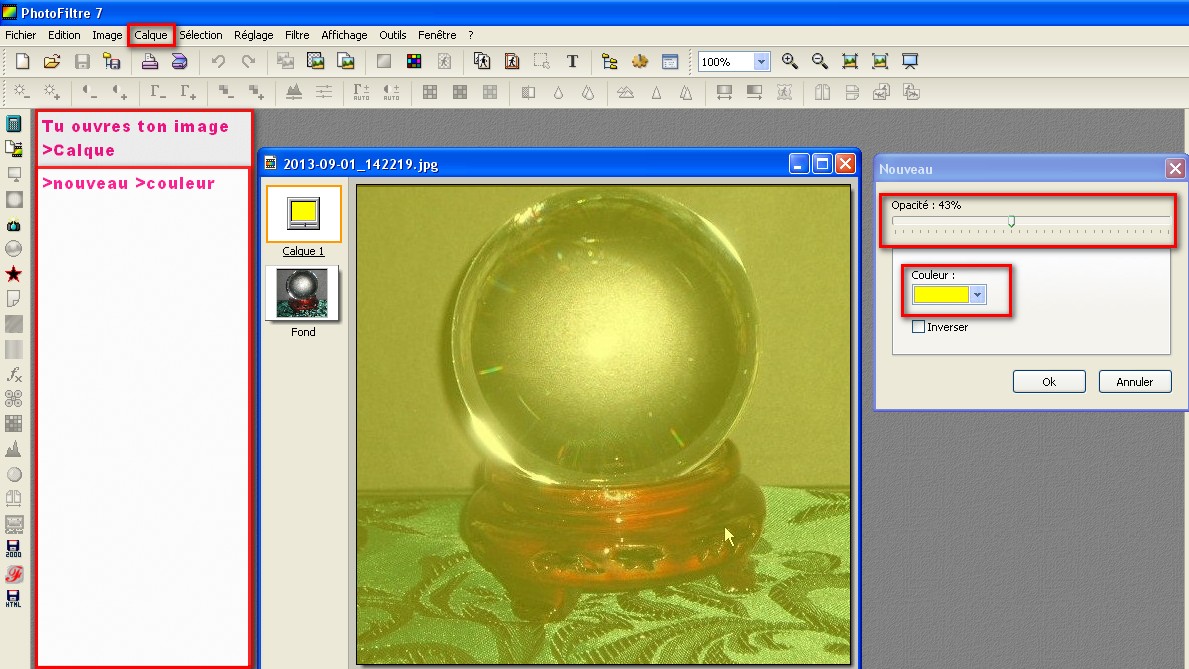1189x669 pixels.
Task: Confirm the Nouveau dialog with Ok
Action: 1049,382
